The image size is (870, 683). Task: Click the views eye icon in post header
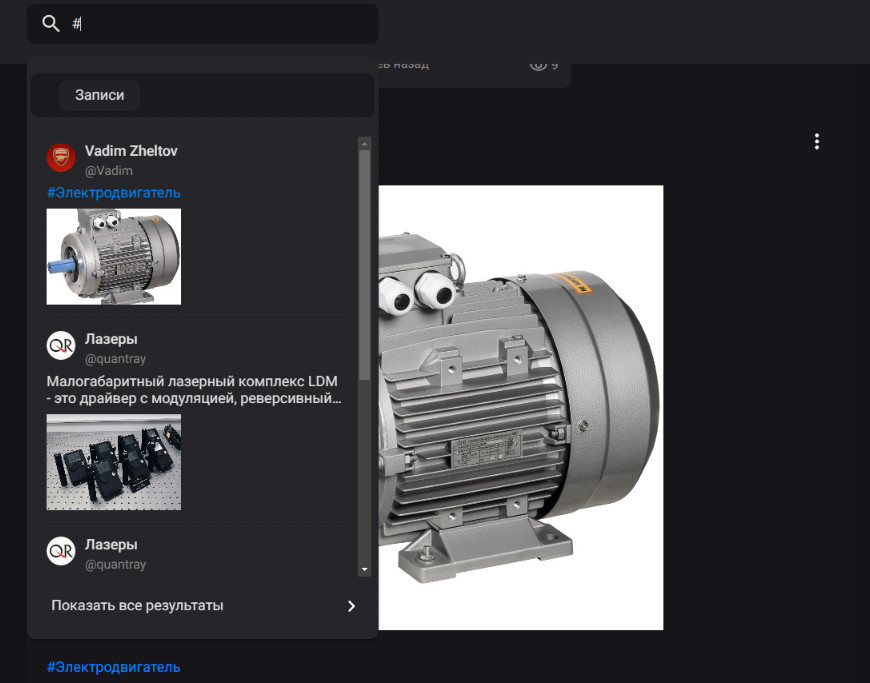(538, 64)
